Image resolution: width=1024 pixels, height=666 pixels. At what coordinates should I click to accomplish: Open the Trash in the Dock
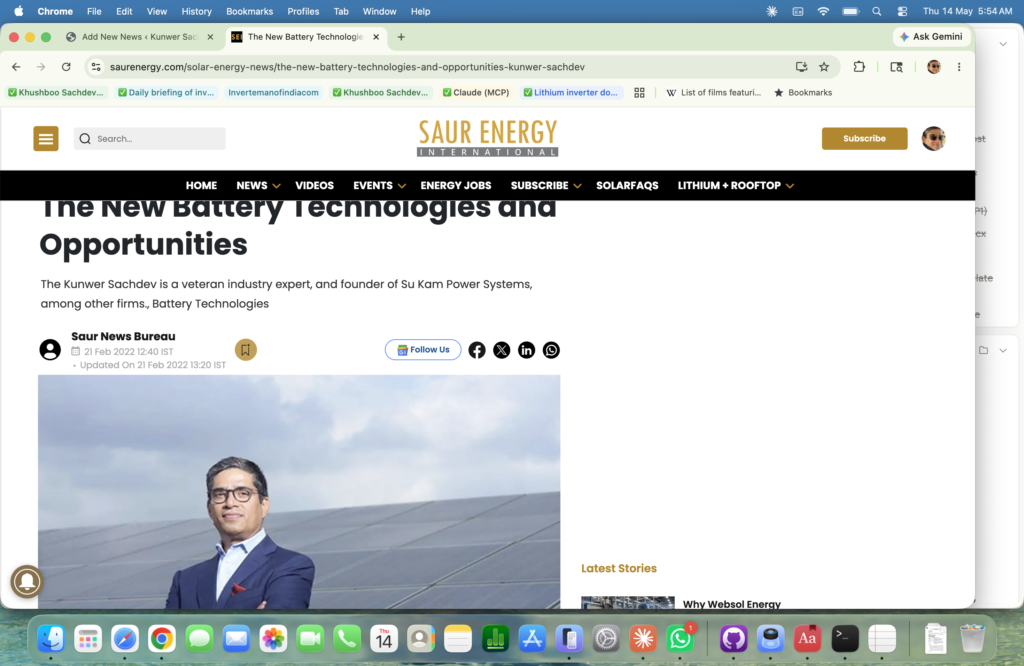pos(972,639)
